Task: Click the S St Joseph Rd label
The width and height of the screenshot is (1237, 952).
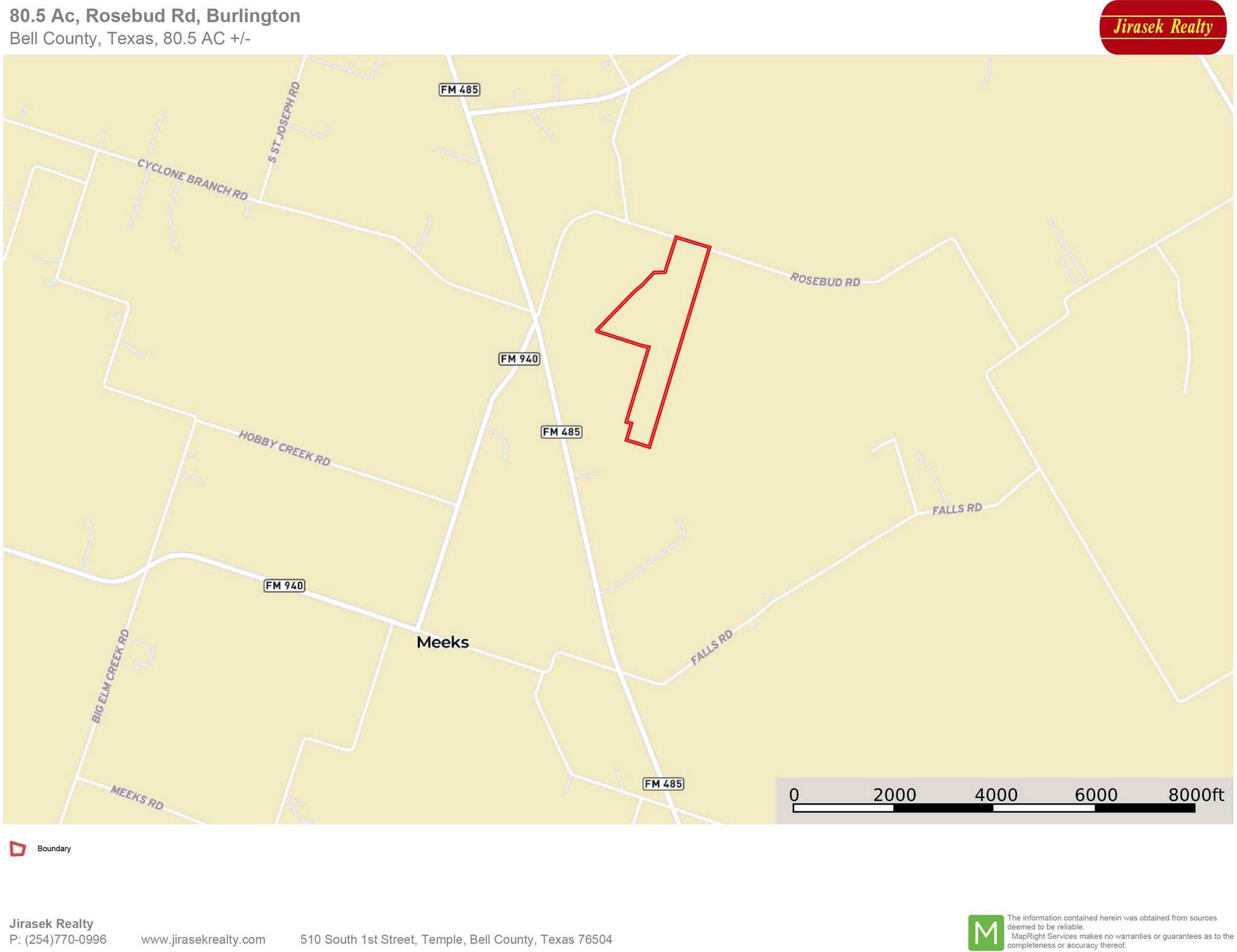Action: point(283,122)
